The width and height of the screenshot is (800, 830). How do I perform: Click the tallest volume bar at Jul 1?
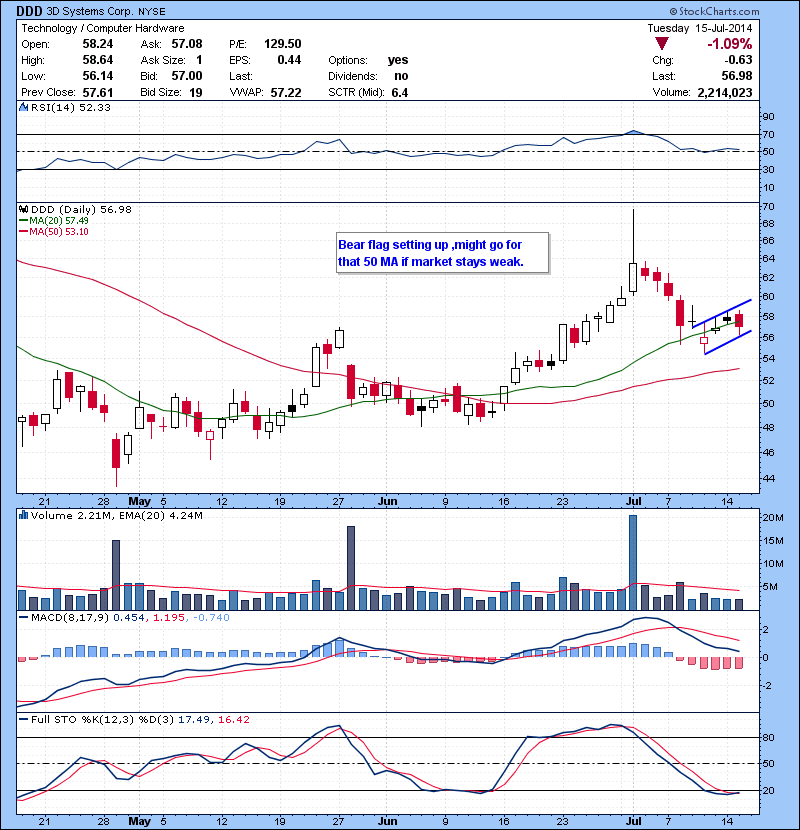point(633,563)
